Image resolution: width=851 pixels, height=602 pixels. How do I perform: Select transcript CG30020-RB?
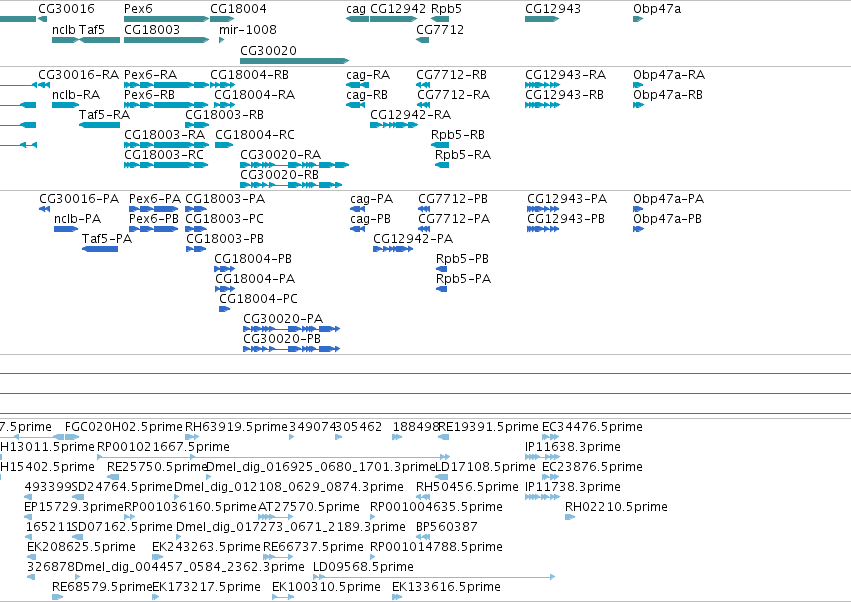tap(291, 185)
